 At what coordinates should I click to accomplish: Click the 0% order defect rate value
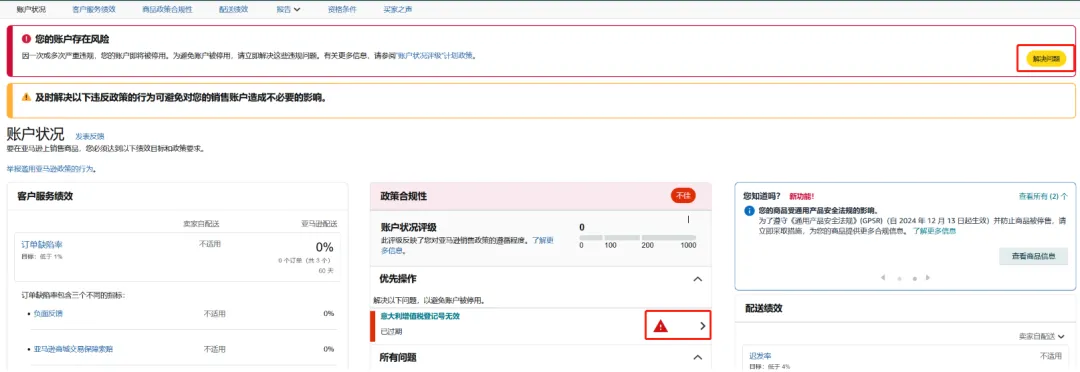pyautogui.click(x=324, y=247)
